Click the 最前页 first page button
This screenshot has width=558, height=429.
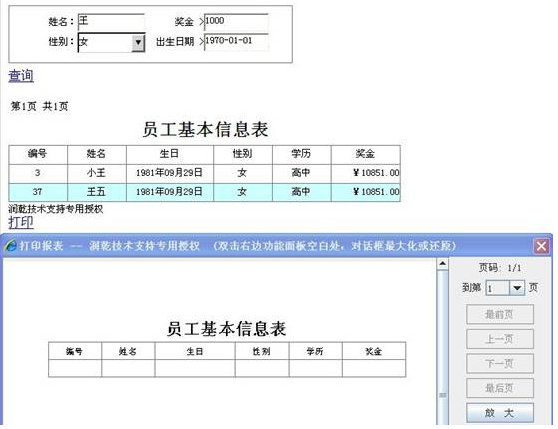tap(500, 314)
